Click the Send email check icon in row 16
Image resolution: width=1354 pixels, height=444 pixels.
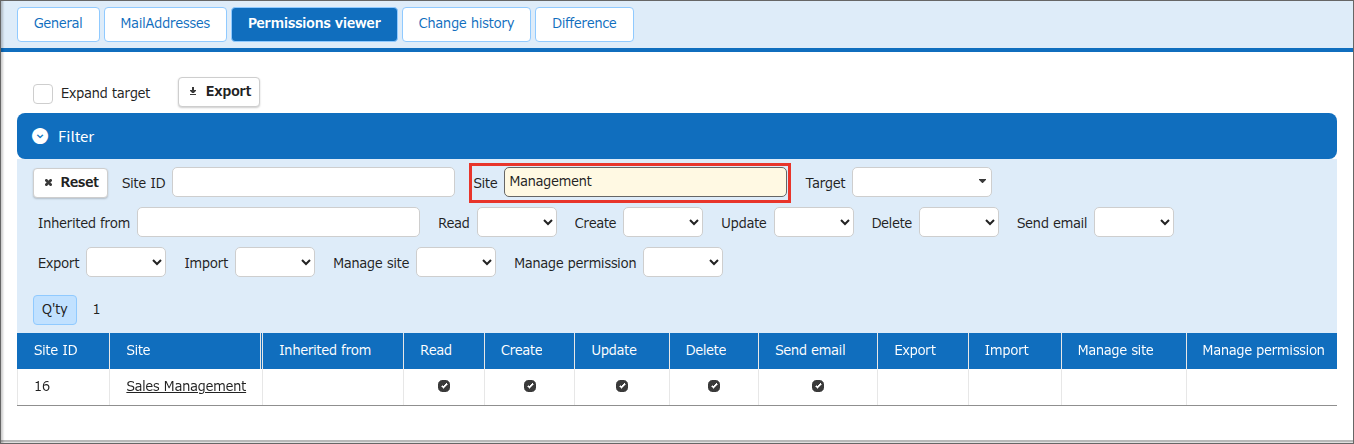[x=818, y=386]
